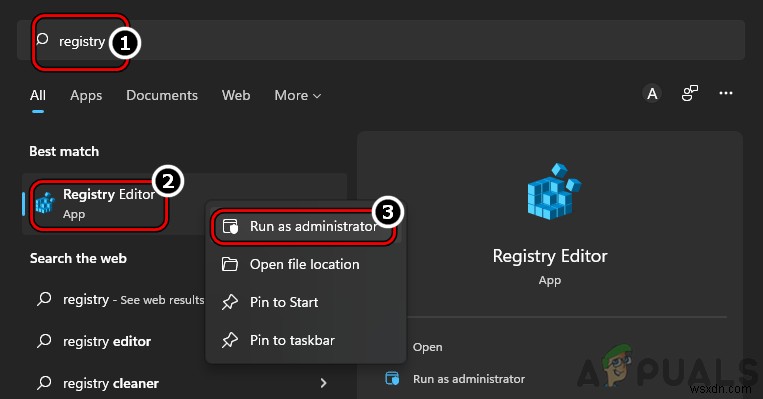Click Registry Editor title in preview pane

(550, 256)
